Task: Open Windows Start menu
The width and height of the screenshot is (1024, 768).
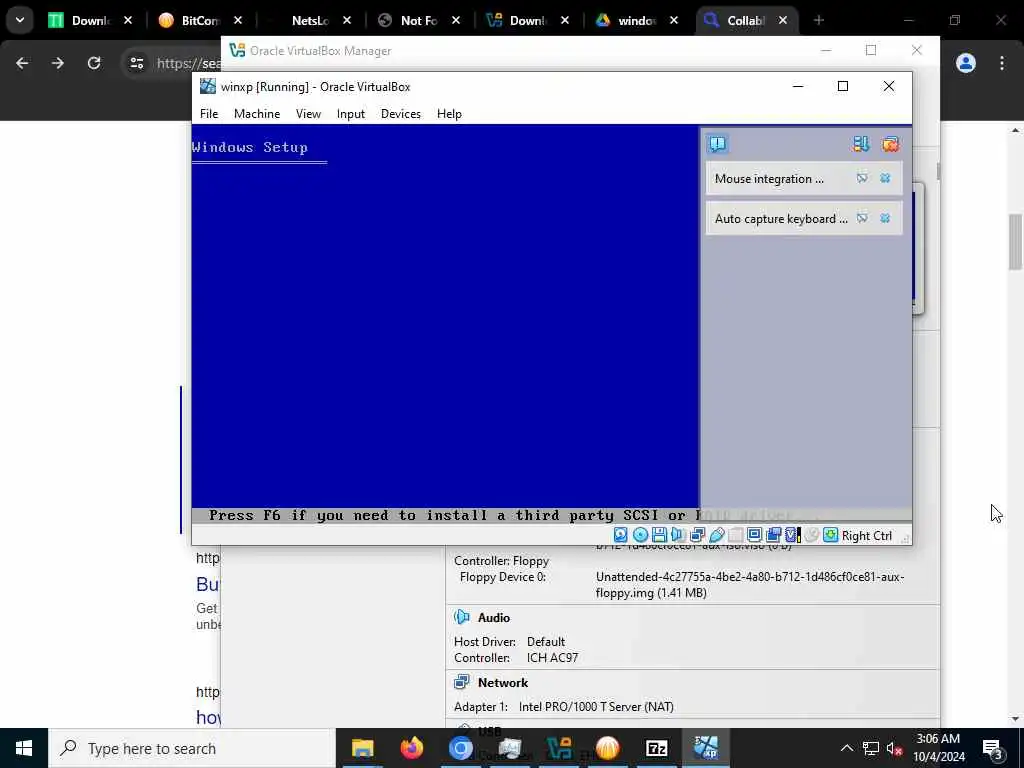Action: click(24, 748)
